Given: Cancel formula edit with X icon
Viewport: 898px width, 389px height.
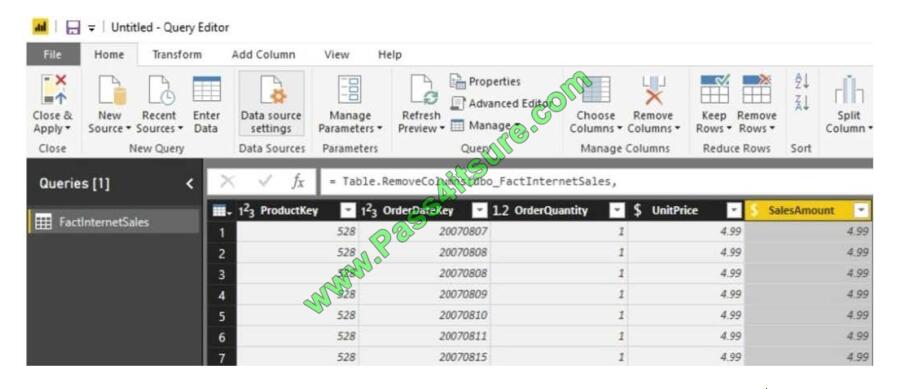Looking at the screenshot, I should coord(227,182).
